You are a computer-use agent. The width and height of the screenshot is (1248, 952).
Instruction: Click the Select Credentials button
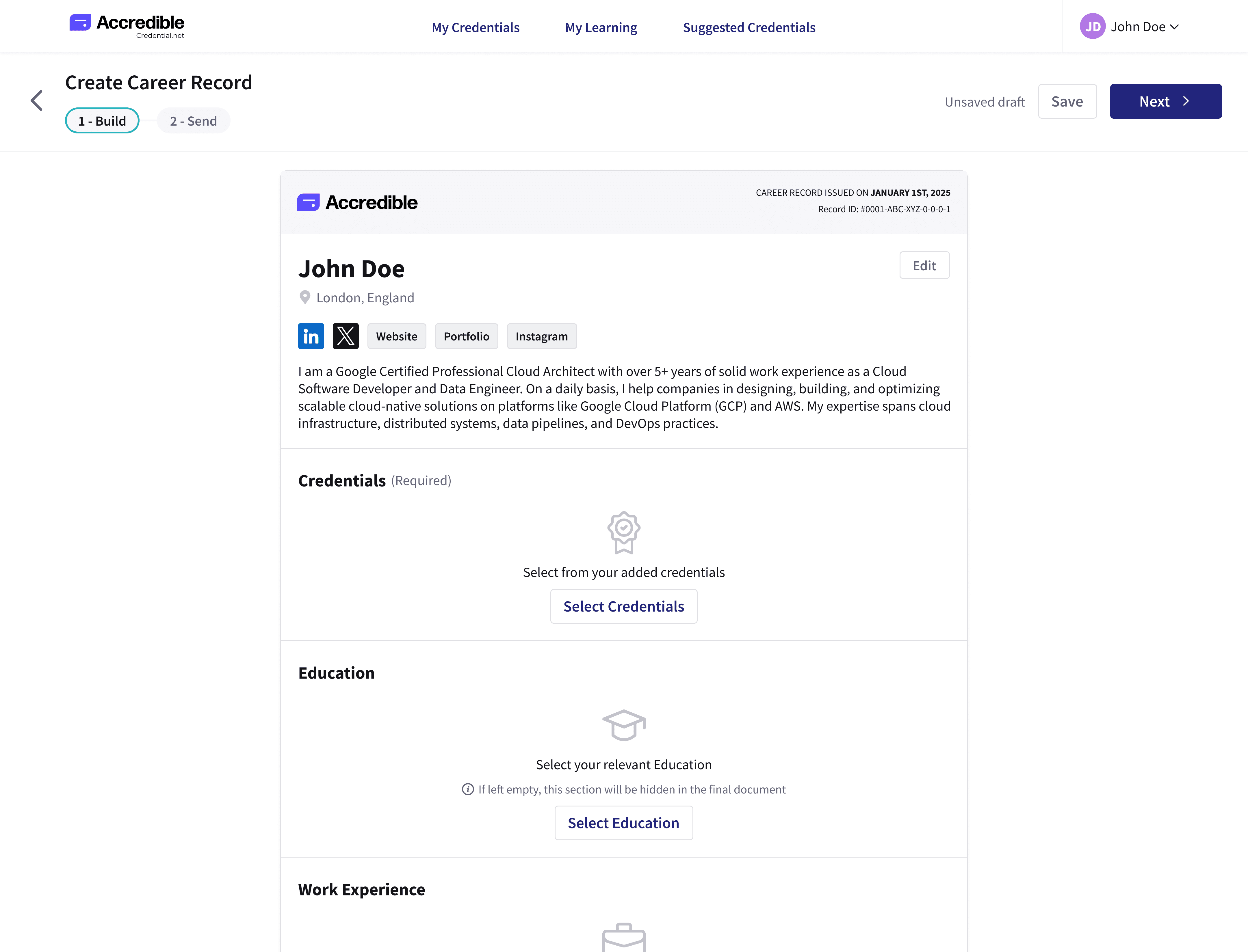624,606
